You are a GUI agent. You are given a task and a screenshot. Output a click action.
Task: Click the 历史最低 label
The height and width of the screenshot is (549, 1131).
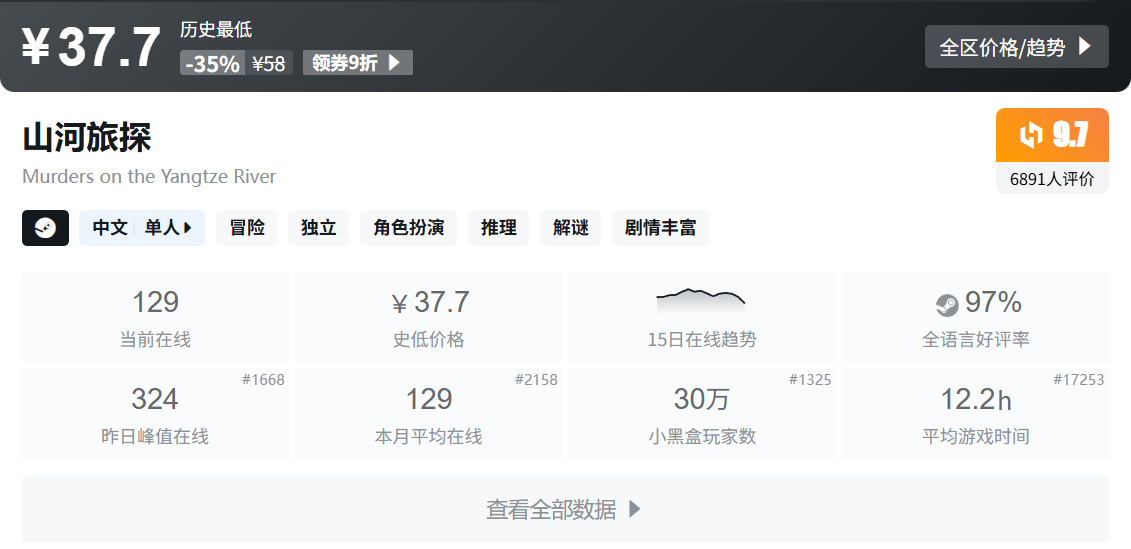click(x=216, y=30)
